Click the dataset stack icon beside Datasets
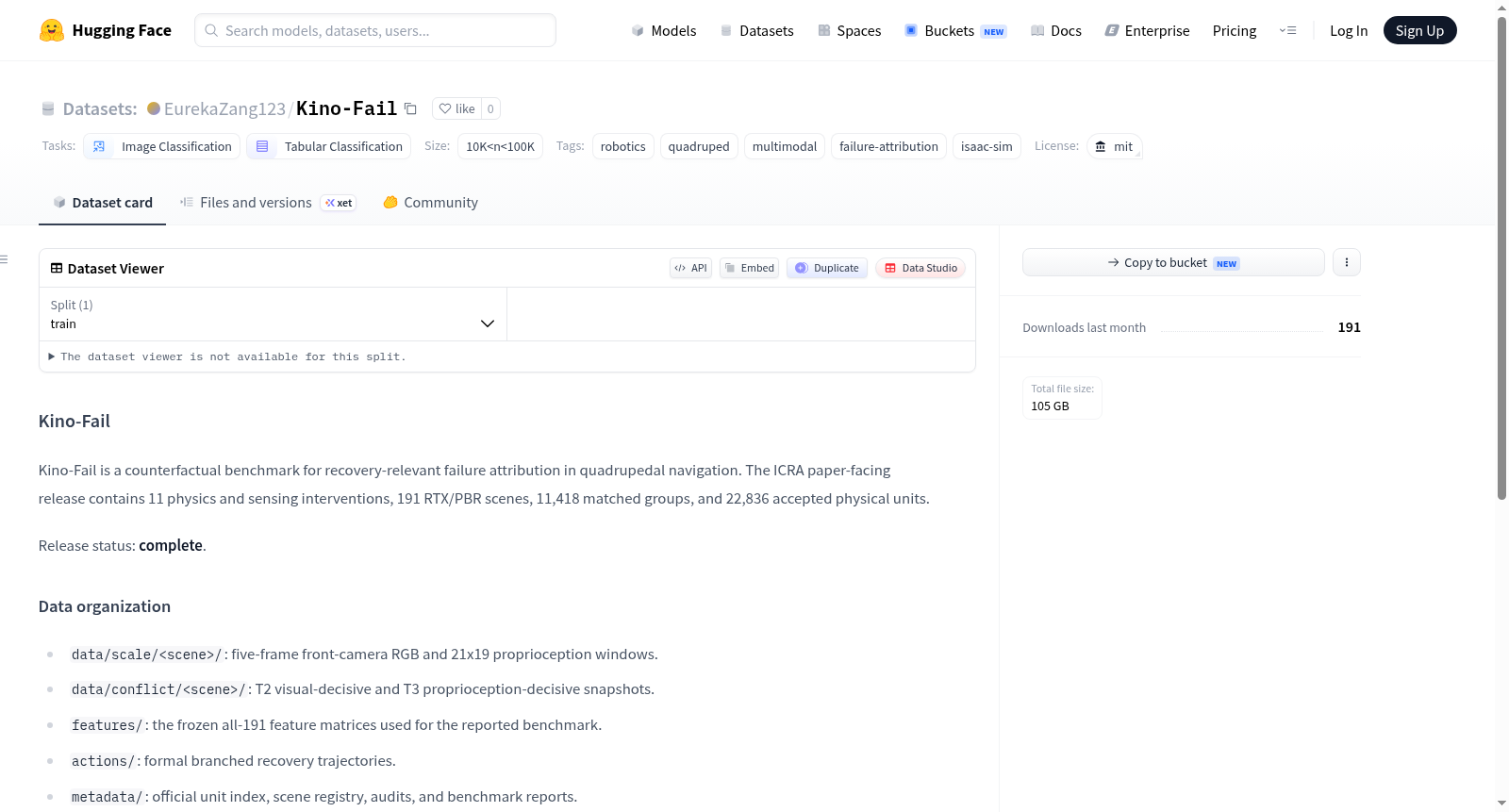The image size is (1509, 812). pyautogui.click(x=48, y=108)
